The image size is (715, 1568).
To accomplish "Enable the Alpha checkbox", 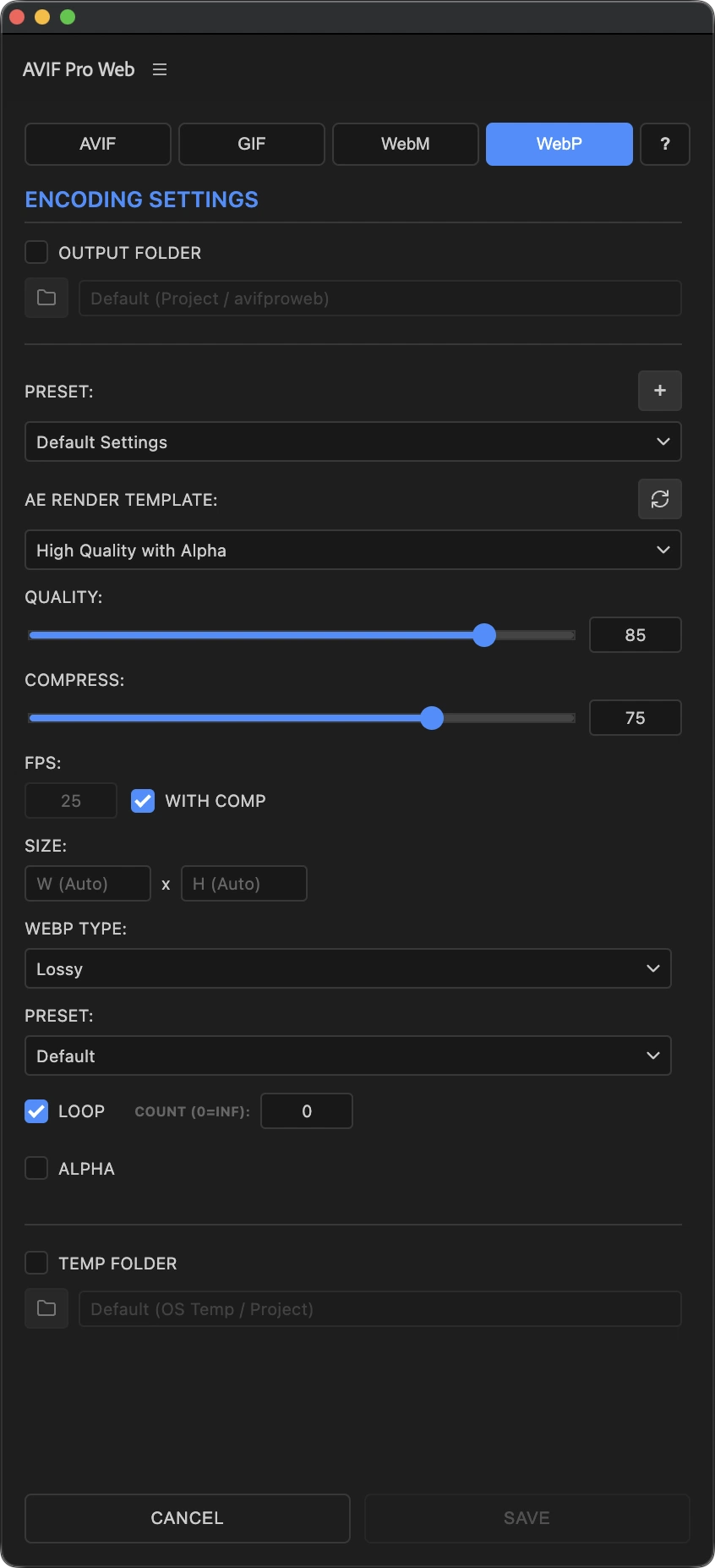I will click(x=36, y=1168).
